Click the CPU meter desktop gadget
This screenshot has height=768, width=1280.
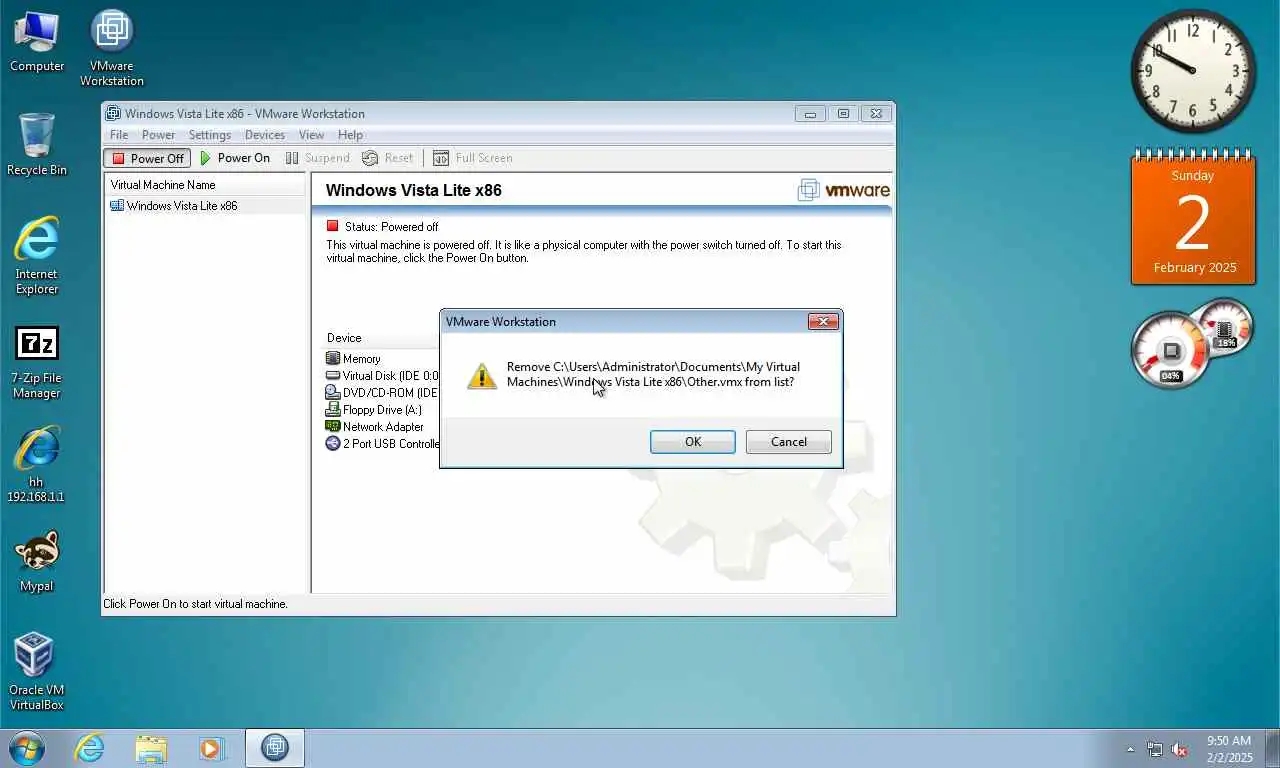(1190, 345)
